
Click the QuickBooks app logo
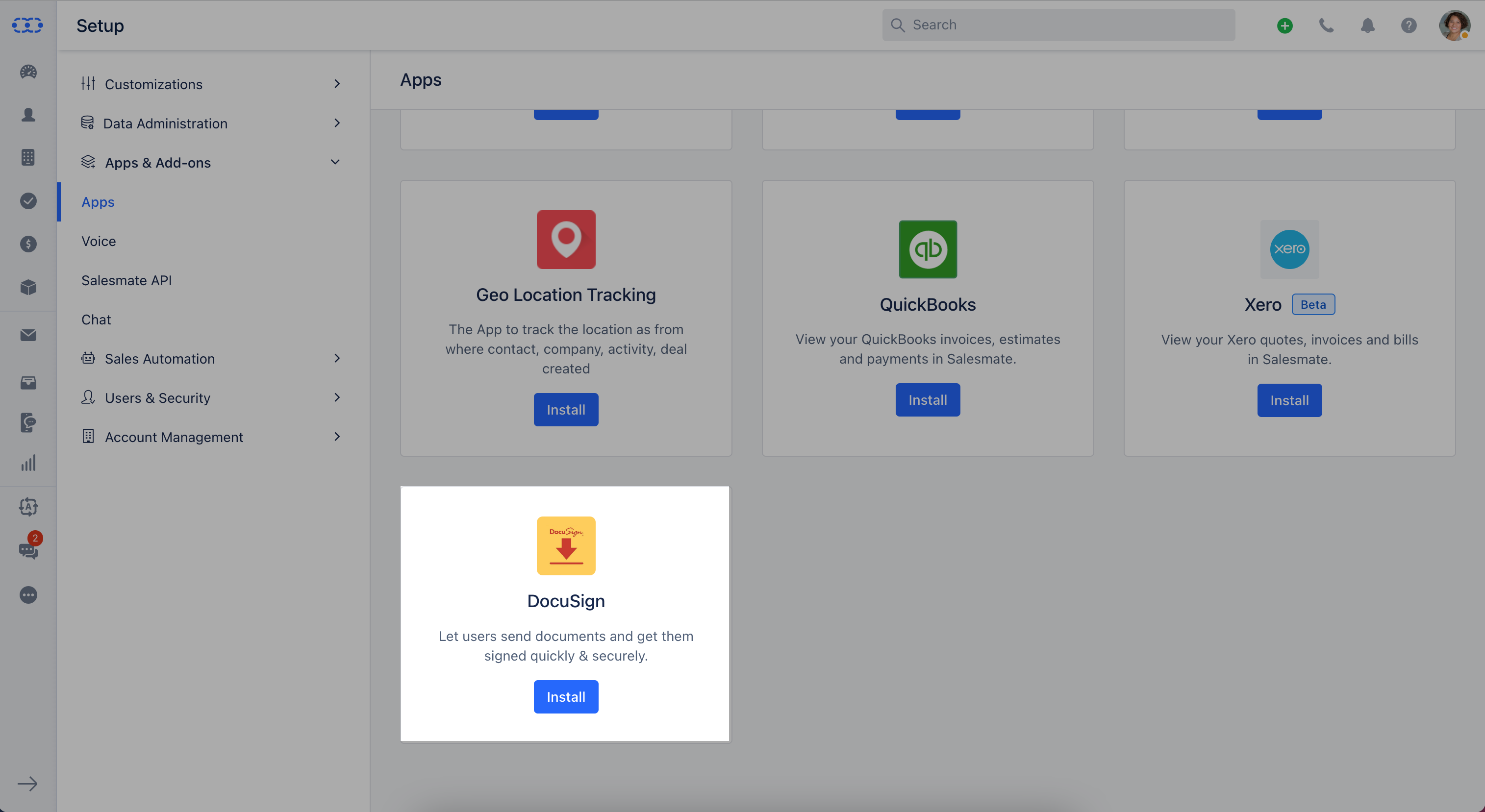tap(928, 249)
